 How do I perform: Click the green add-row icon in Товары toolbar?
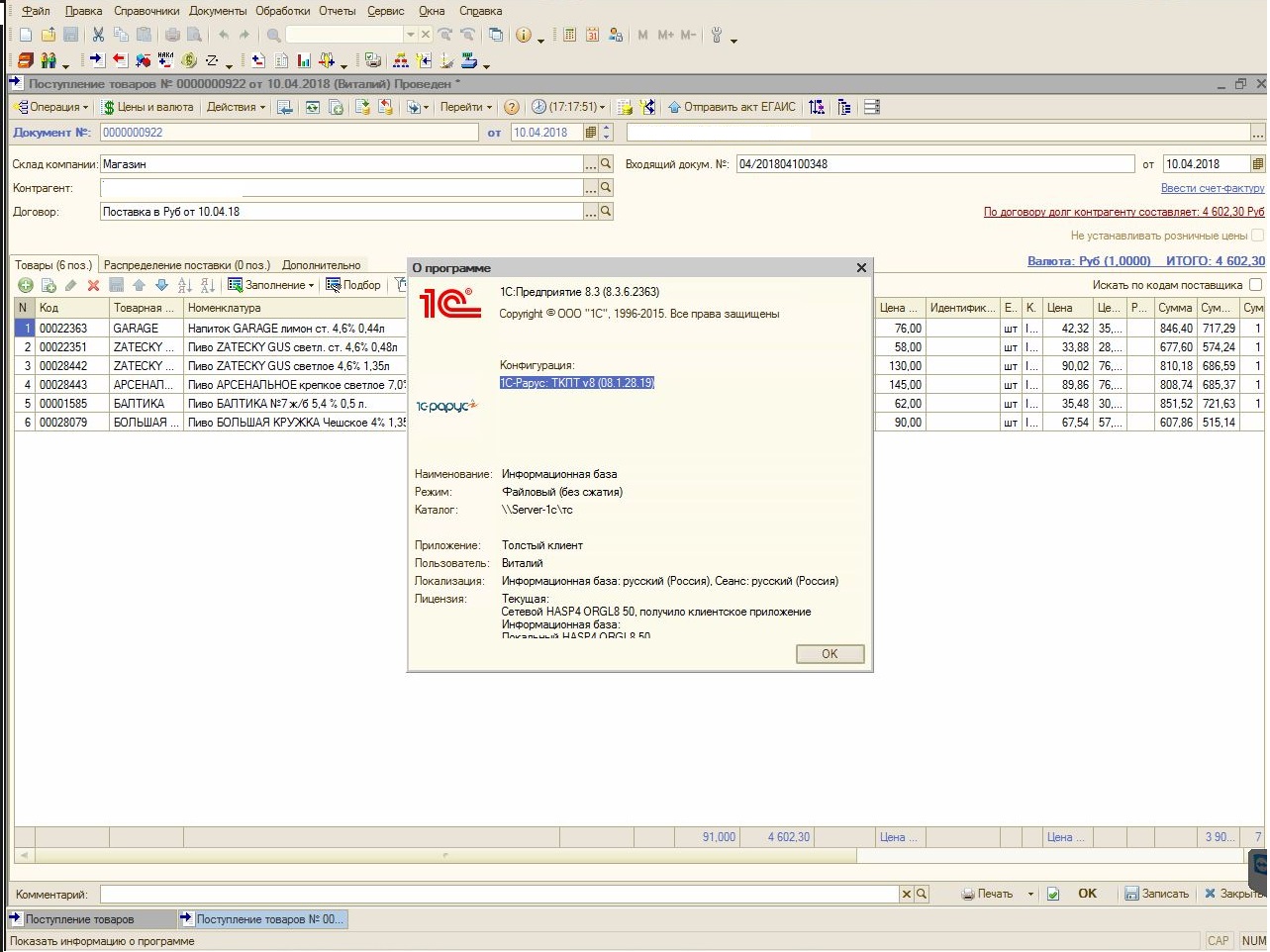(26, 285)
